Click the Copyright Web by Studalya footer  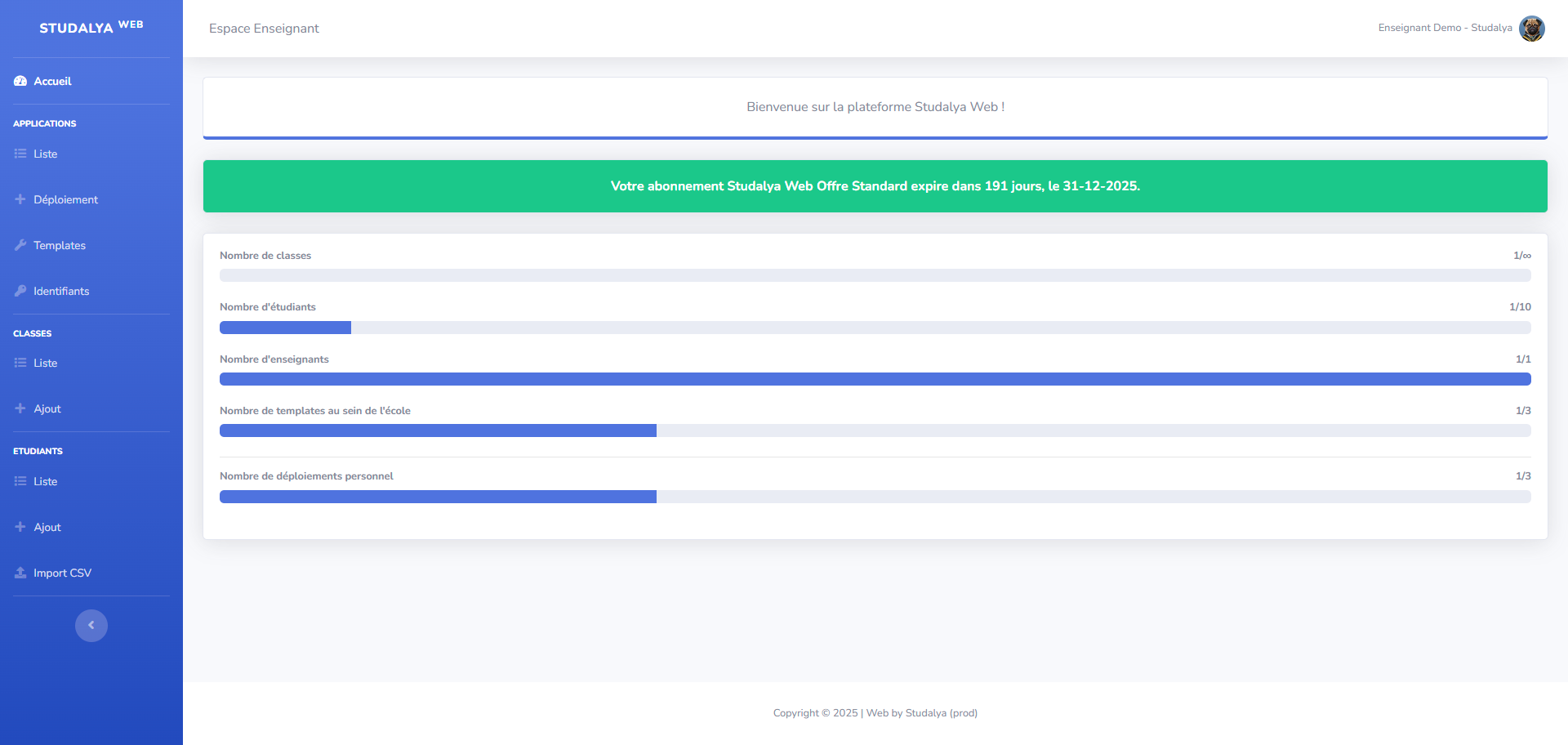875,713
